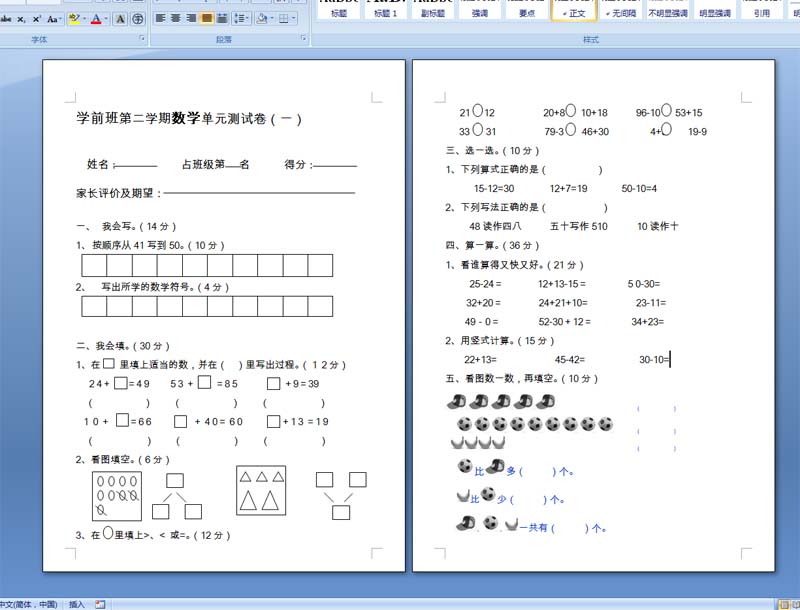Viewport: 800px width, 610px height.
Task: Open highlight color dropdown arrow
Action: tap(84, 19)
